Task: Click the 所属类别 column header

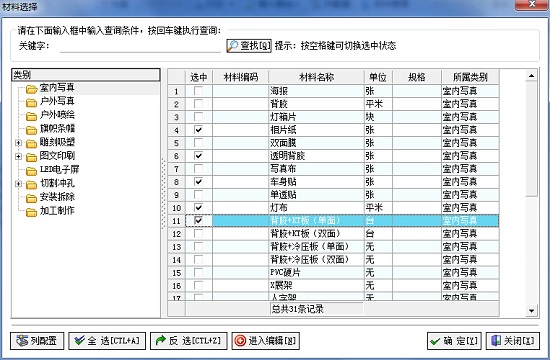Action: pos(470,77)
